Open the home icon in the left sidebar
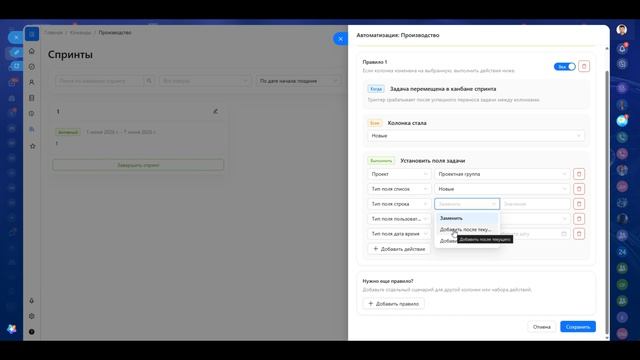 tap(31, 51)
